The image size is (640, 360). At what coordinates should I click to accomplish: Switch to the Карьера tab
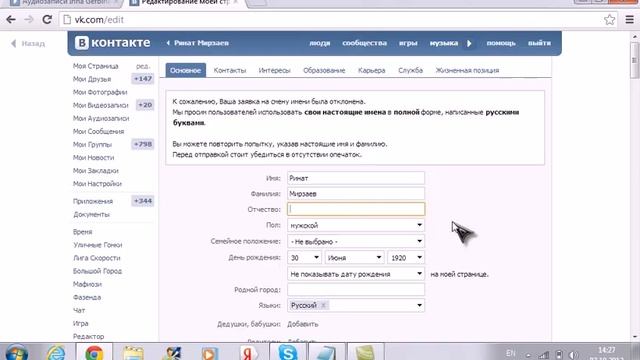pyautogui.click(x=371, y=70)
